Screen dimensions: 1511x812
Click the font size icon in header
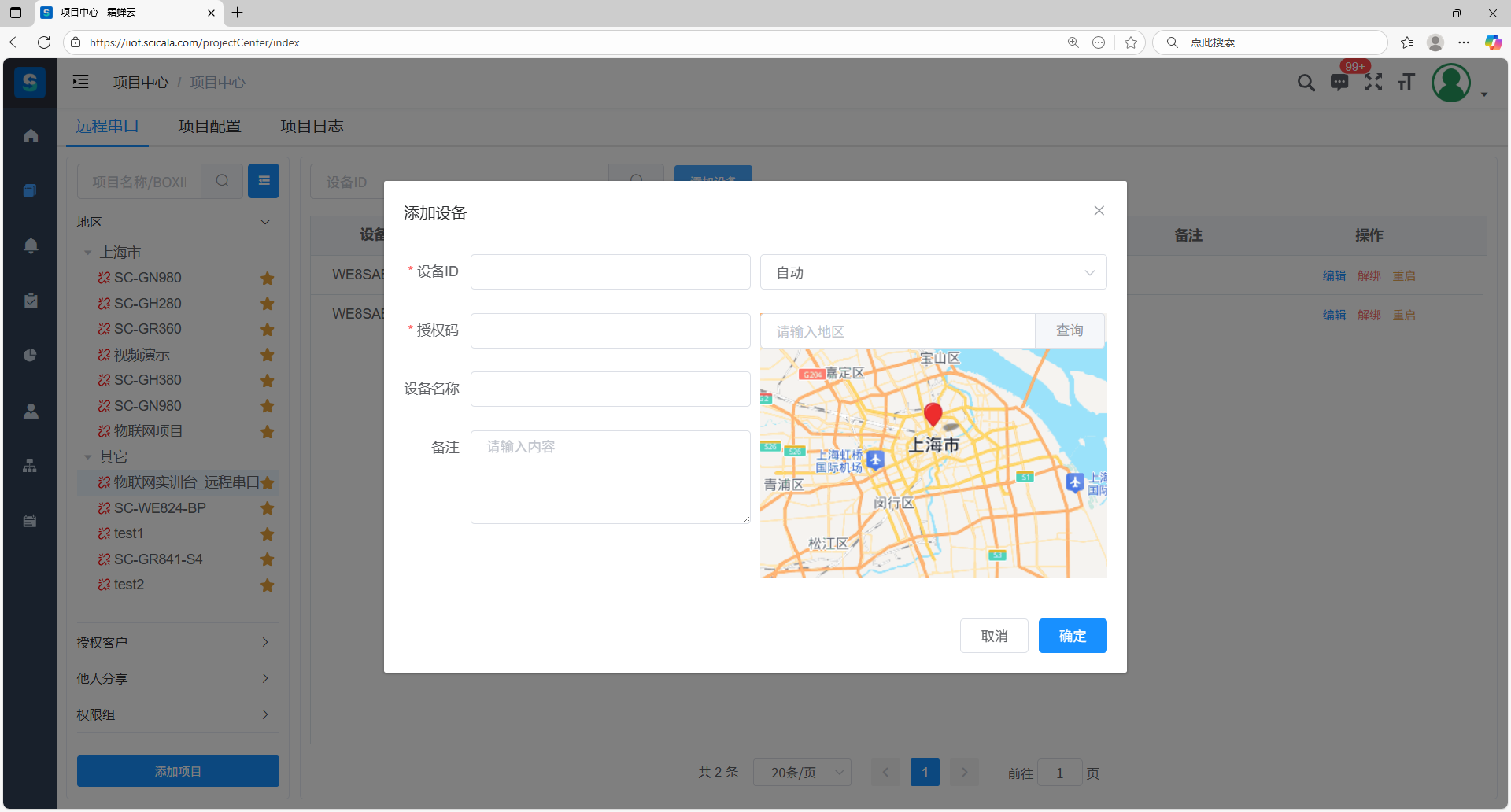pos(1406,83)
